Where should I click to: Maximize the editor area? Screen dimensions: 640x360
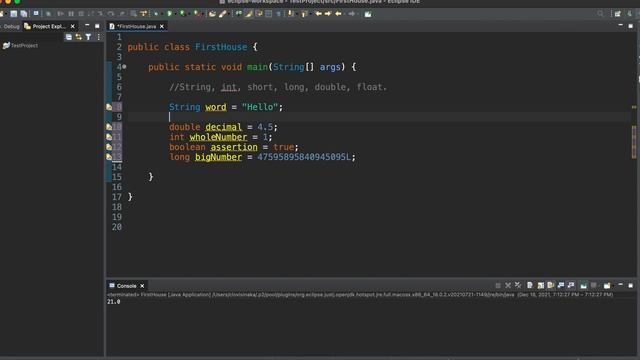(x=631, y=26)
